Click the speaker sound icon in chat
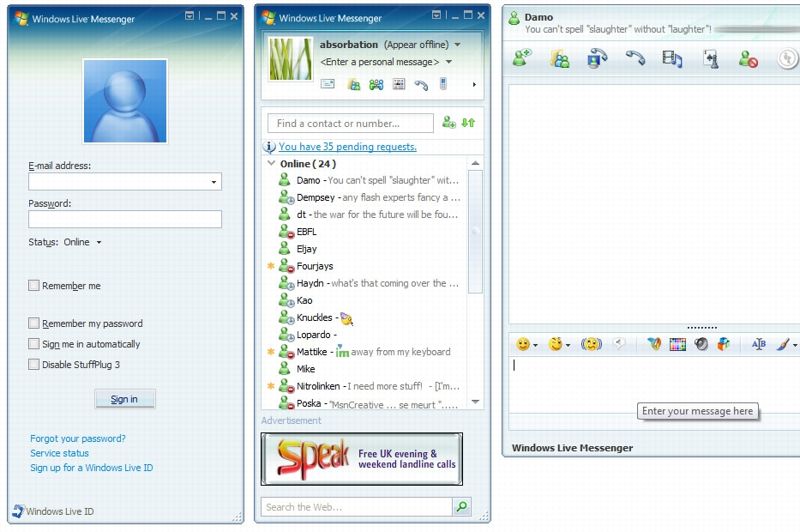The image size is (800, 532). (x=701, y=344)
